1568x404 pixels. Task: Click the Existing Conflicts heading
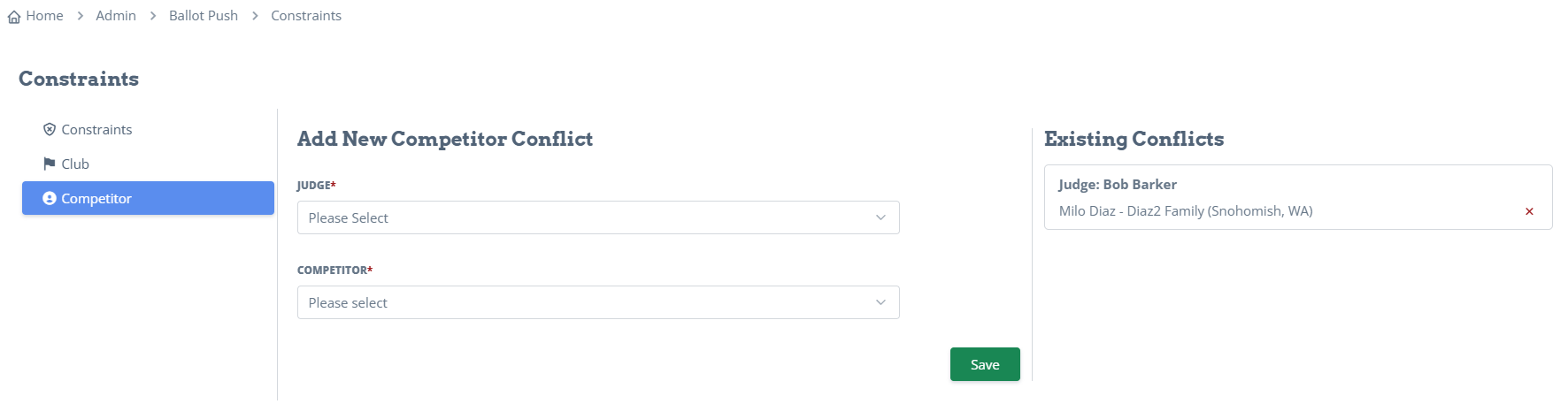click(1134, 139)
